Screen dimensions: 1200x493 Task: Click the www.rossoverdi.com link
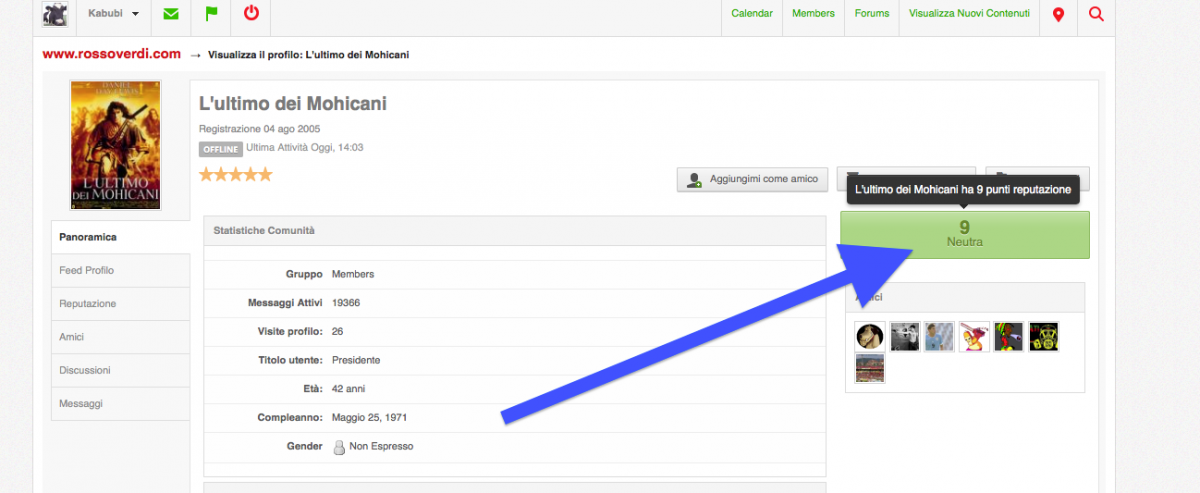coord(111,54)
